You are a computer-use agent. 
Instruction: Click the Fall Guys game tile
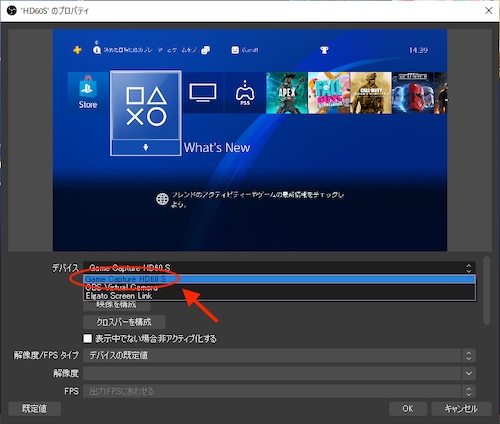(329, 93)
